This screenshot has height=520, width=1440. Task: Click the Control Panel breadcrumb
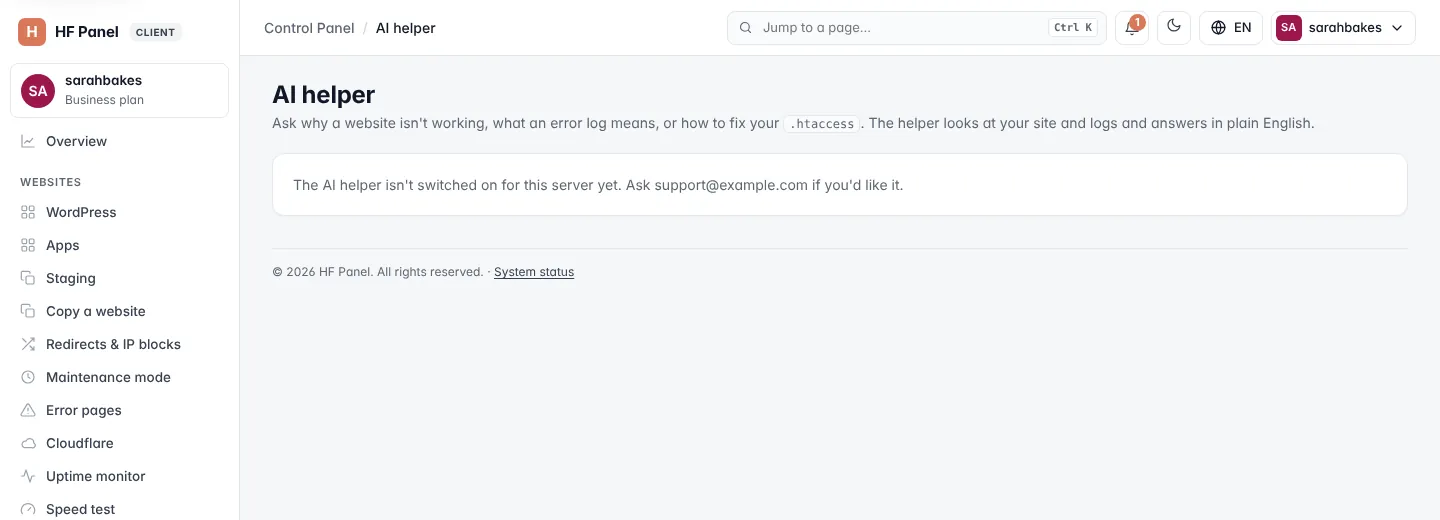pos(309,28)
